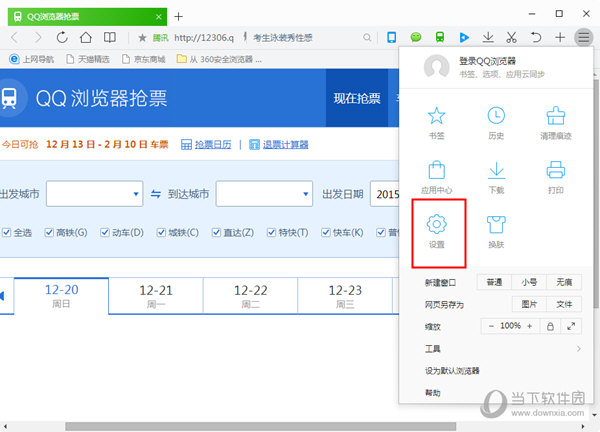Click the bookmark star in address bar

(142, 37)
